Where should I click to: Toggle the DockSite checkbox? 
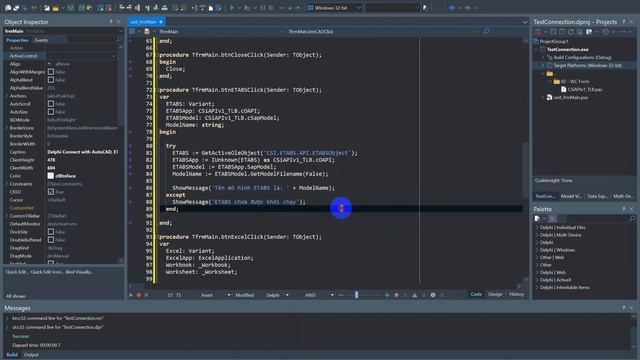point(51,232)
